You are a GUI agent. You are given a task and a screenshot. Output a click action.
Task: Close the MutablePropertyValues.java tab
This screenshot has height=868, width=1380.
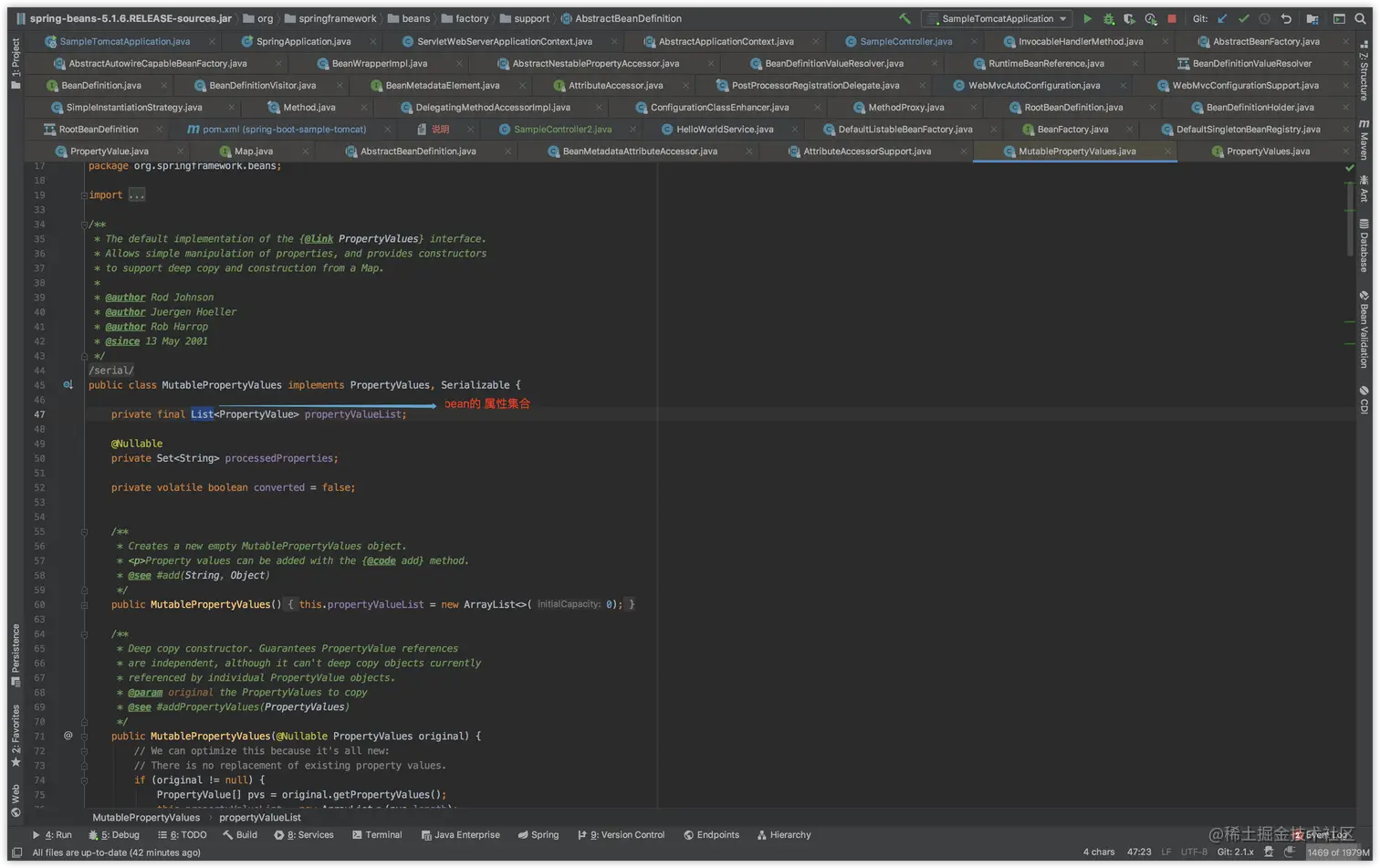point(1167,152)
